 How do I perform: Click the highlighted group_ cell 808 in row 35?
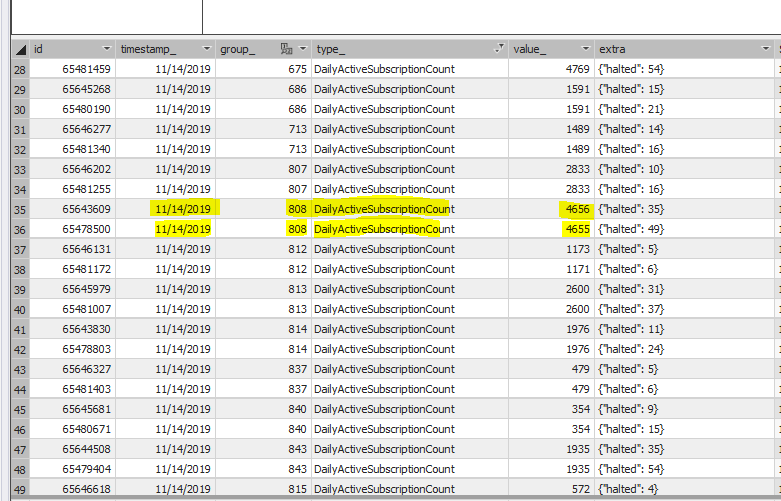point(296,209)
